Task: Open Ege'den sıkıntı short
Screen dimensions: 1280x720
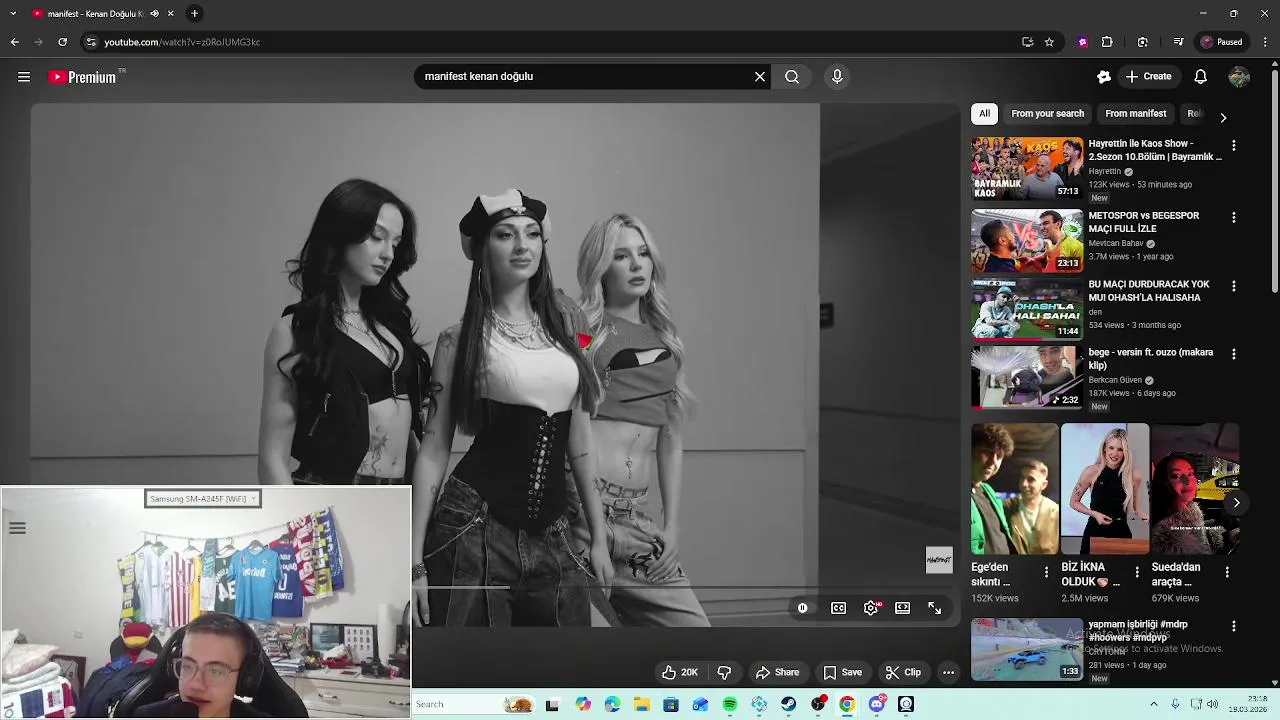Action: pyautogui.click(x=1014, y=489)
